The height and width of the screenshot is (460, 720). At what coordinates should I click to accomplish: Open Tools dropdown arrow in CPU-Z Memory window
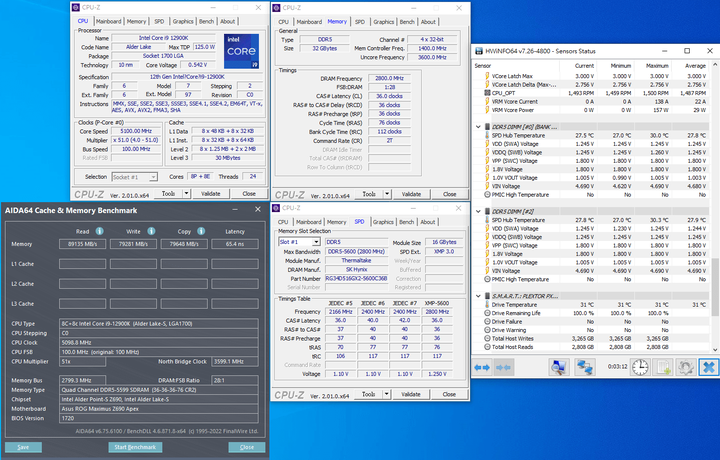click(387, 194)
